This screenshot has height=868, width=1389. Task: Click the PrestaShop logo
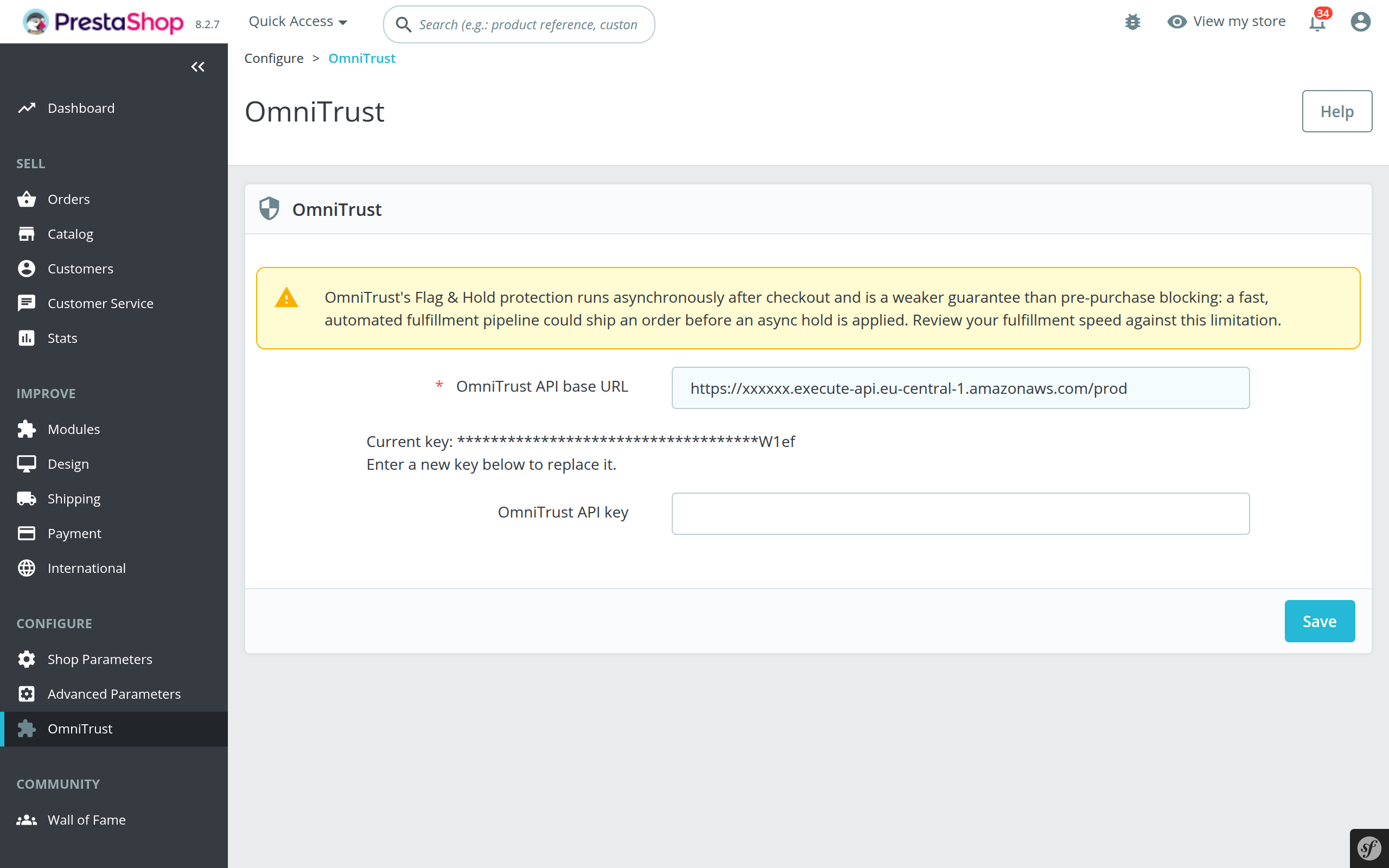103,22
